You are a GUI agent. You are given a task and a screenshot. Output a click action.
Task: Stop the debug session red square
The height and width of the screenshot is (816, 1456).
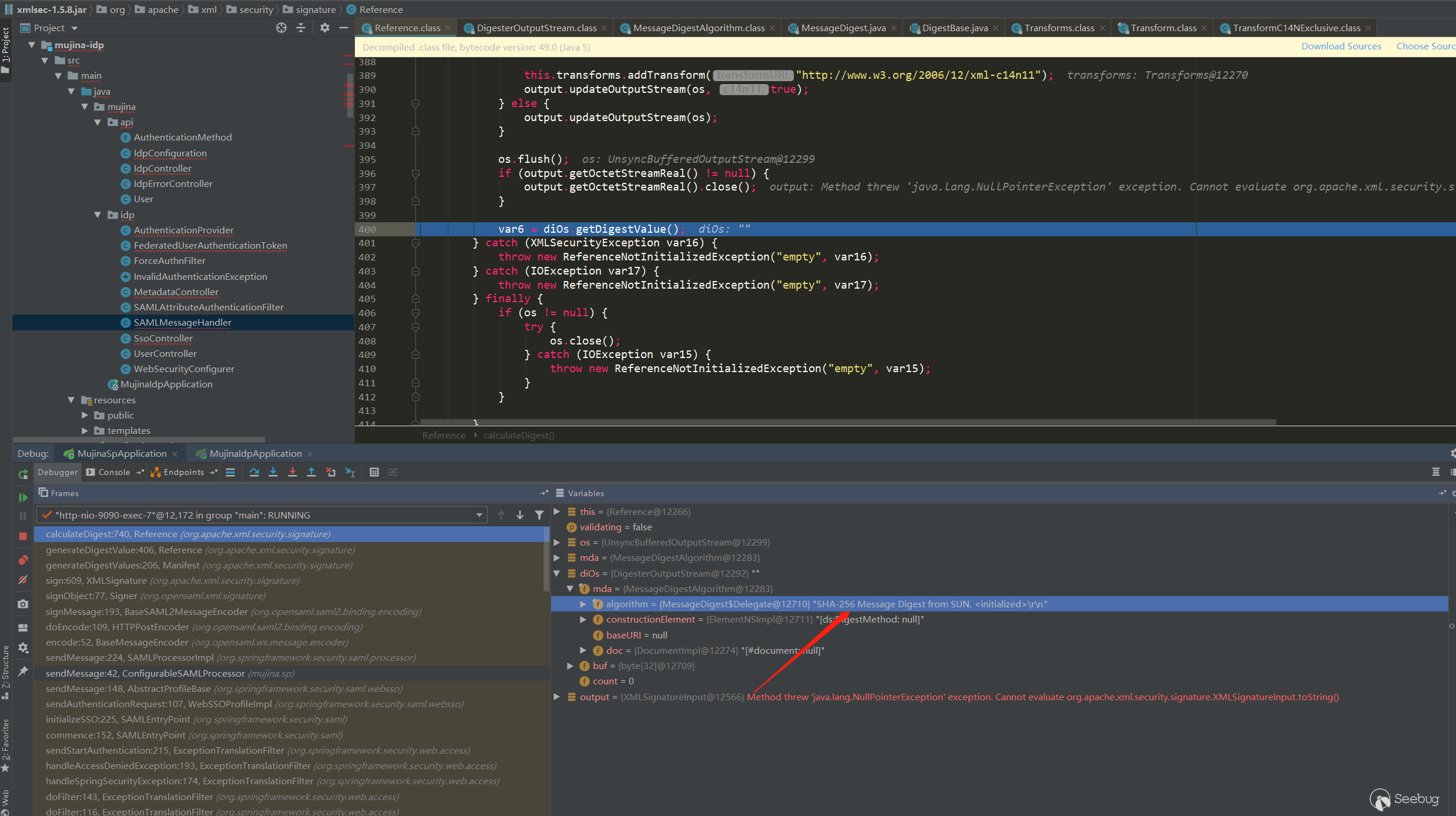[x=23, y=536]
